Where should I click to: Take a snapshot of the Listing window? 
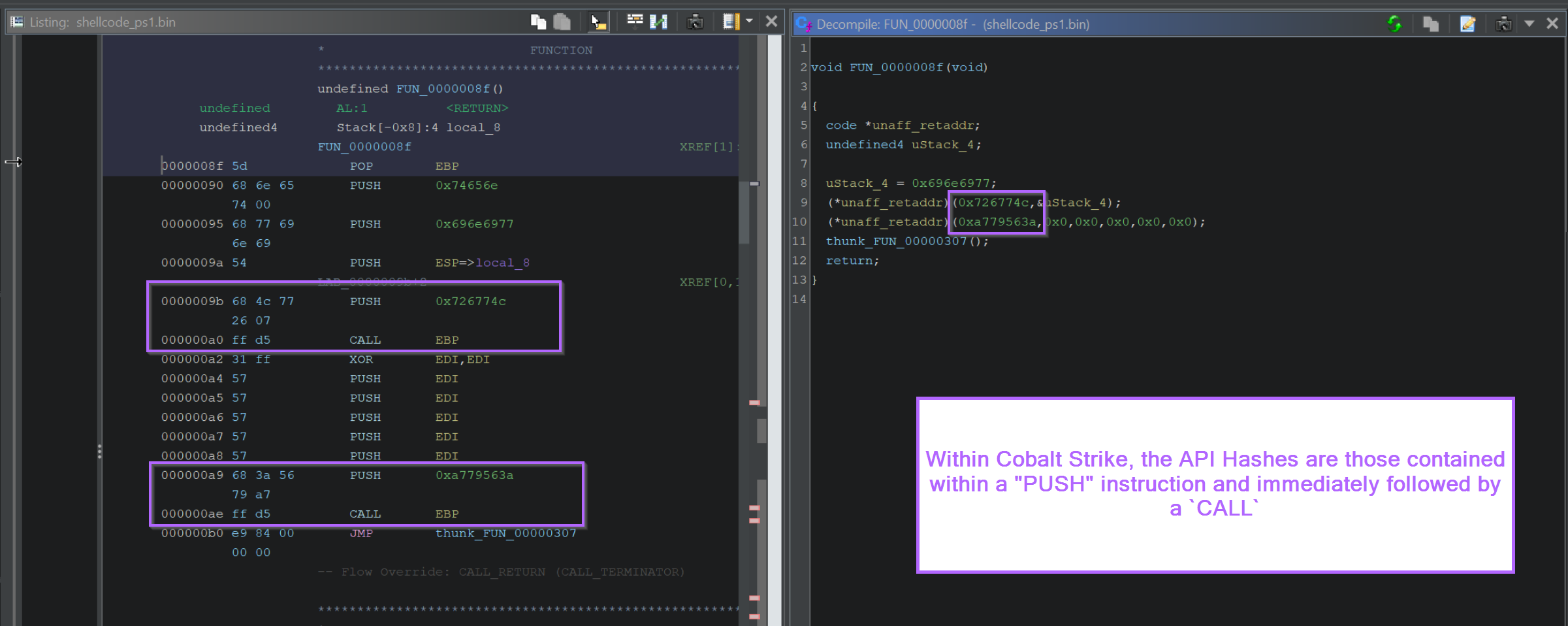point(695,22)
